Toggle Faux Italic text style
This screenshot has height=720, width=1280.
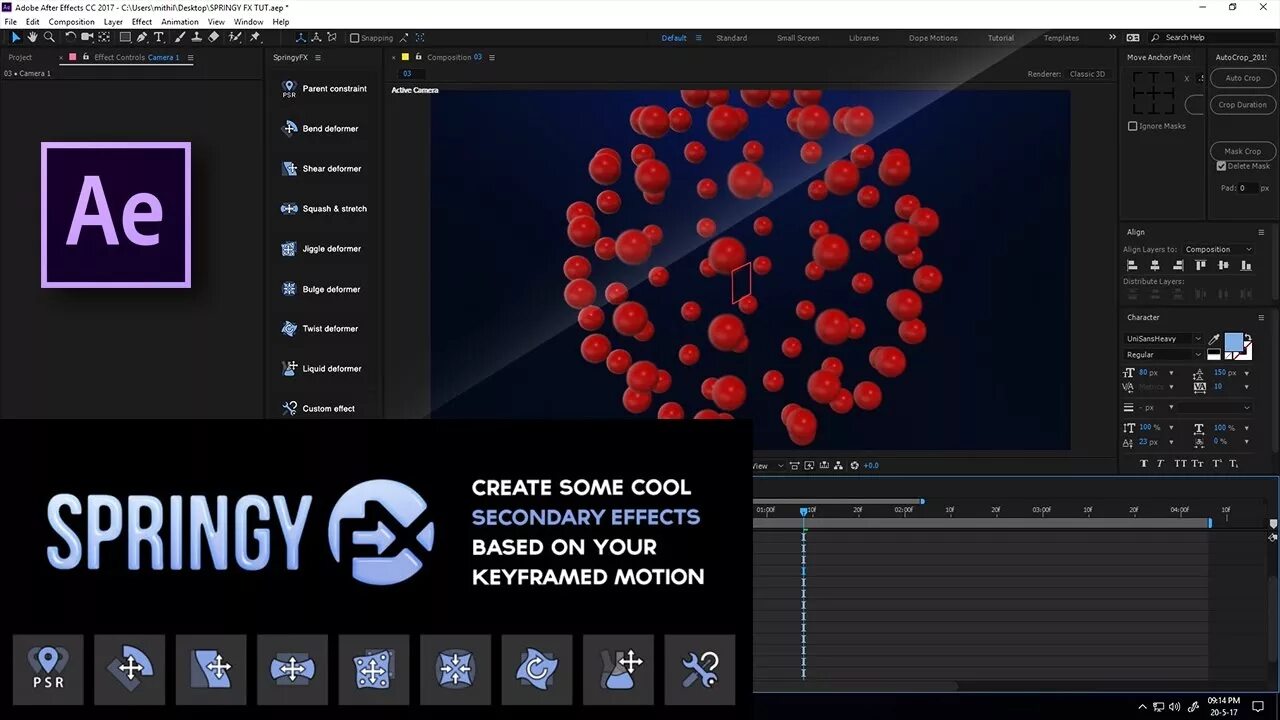(1160, 464)
